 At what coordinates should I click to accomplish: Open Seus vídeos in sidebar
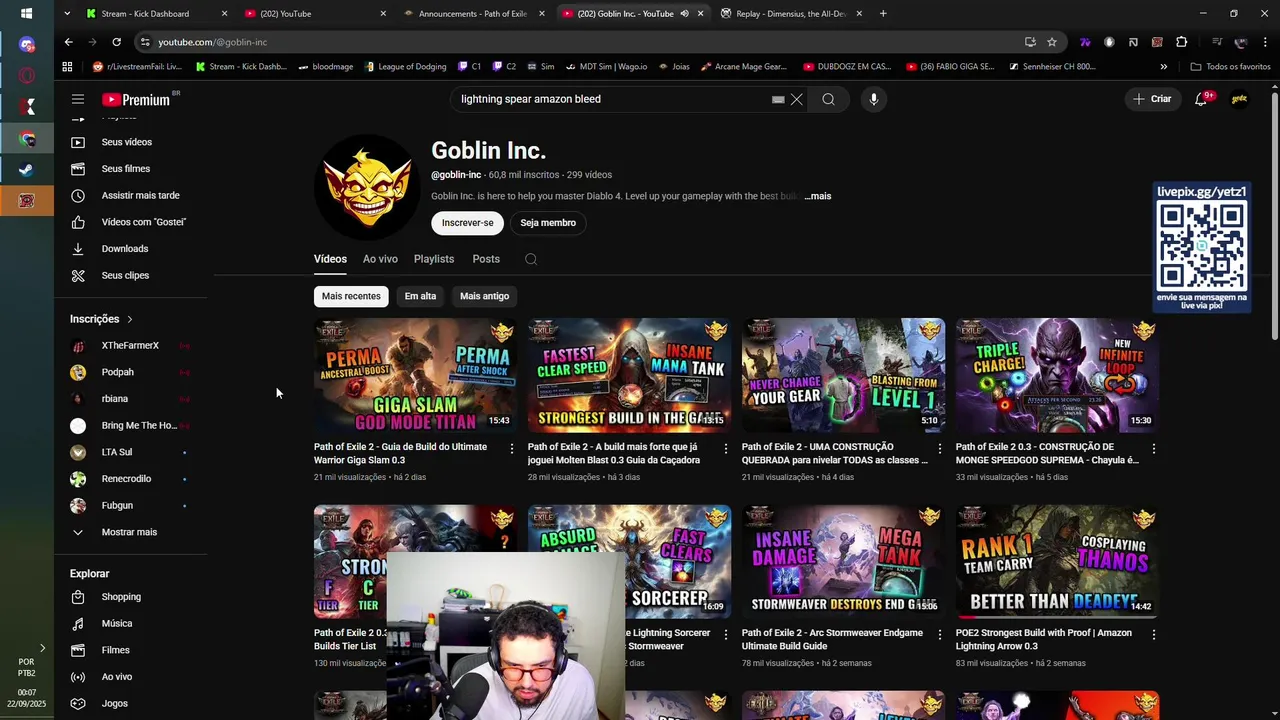[x=126, y=142]
